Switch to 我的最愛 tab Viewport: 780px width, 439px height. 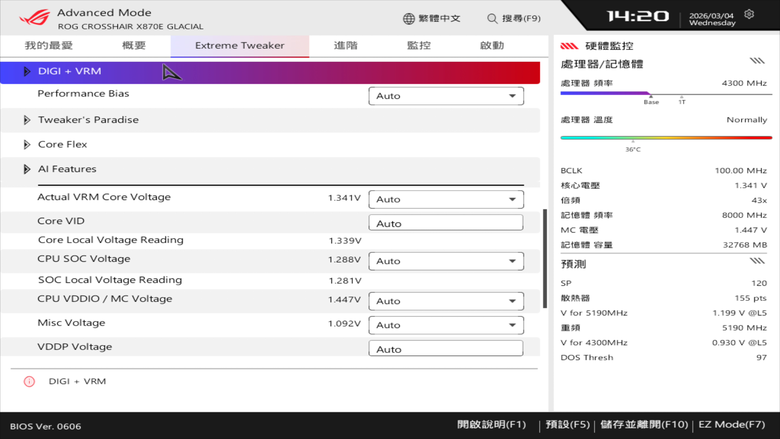click(x=49, y=46)
